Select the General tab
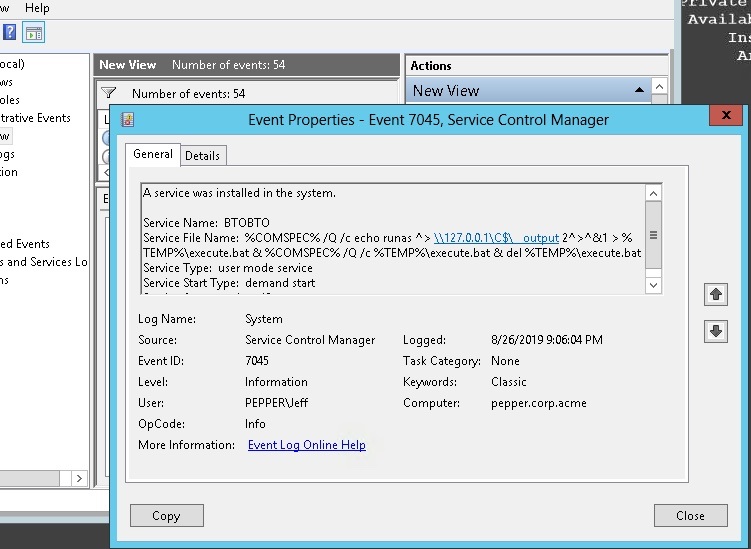This screenshot has height=549, width=751. pos(153,155)
